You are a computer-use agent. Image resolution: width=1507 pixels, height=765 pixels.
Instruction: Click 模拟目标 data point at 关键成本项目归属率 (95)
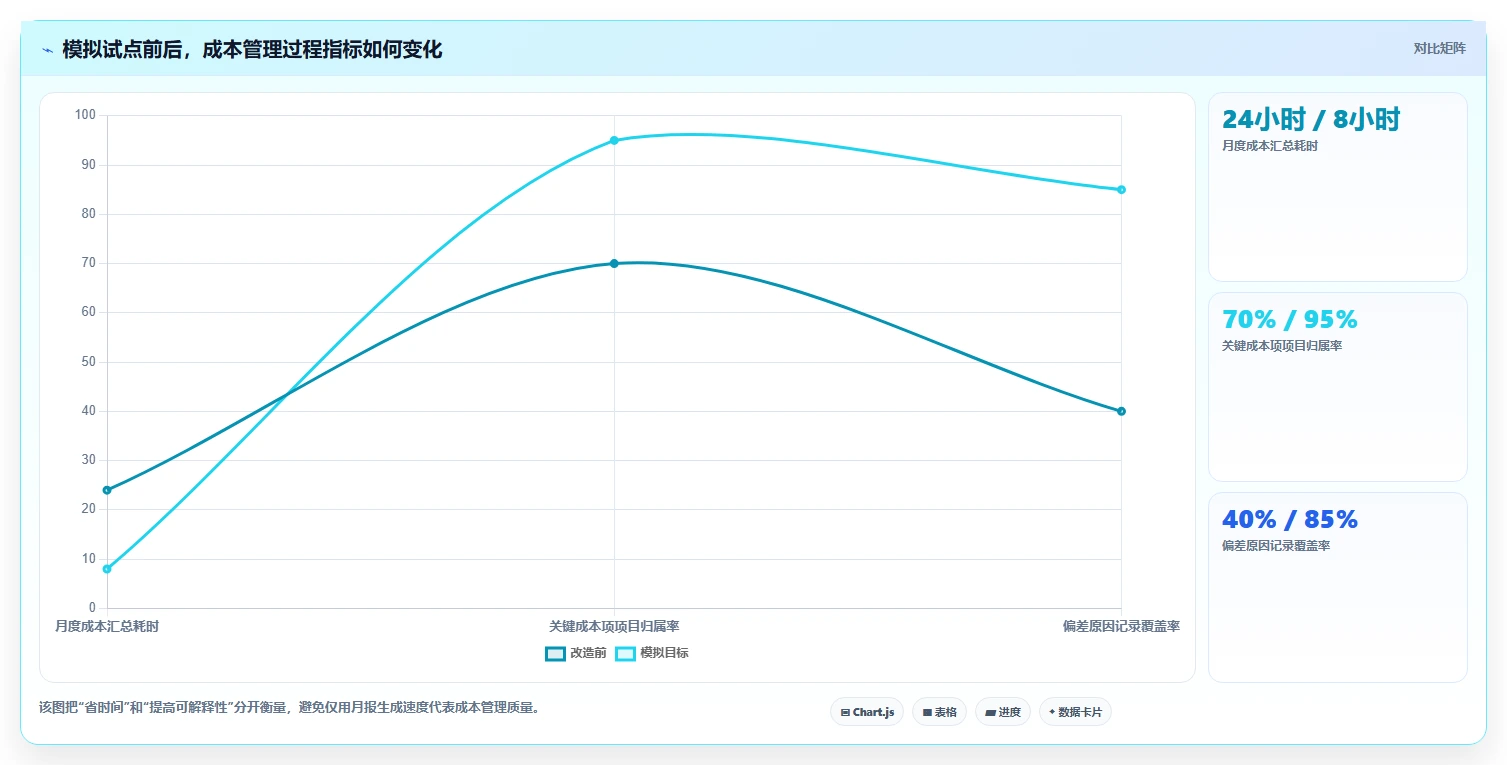pos(614,140)
